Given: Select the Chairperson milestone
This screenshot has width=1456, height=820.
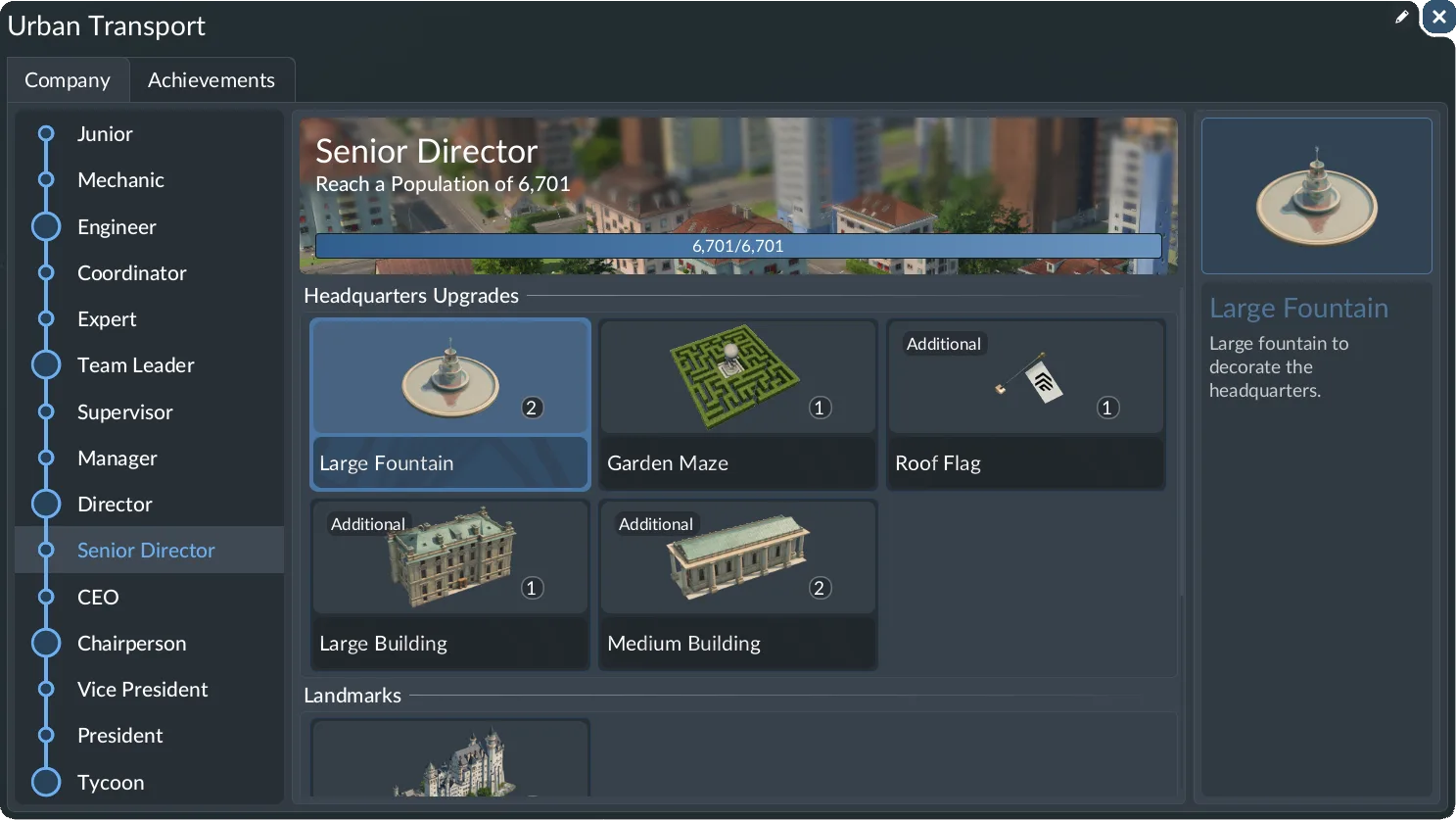Looking at the screenshot, I should click(149, 644).
